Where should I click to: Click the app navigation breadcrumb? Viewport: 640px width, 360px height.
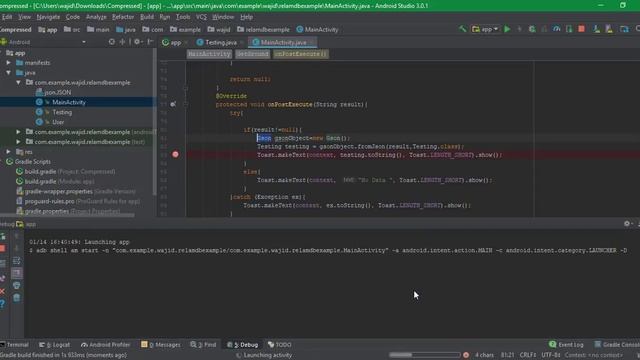(x=48, y=29)
